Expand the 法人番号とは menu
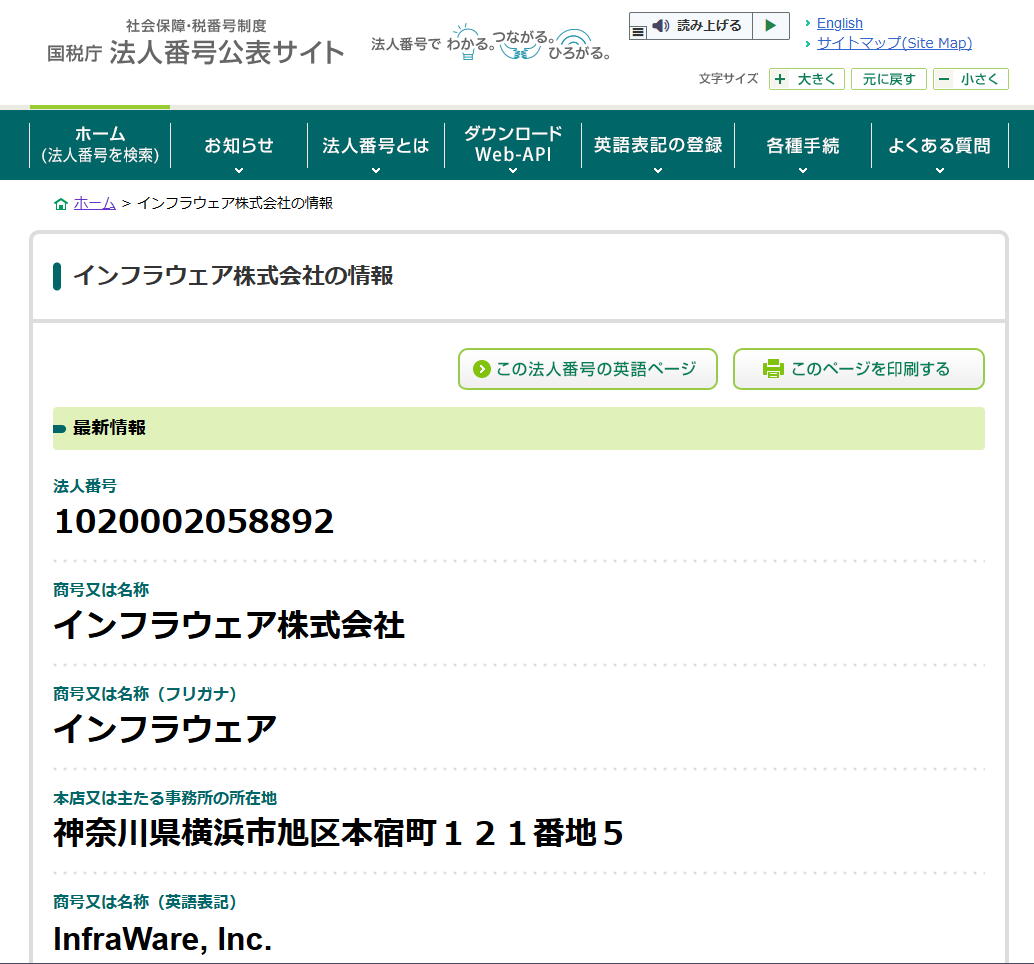The image size is (1034, 964). (376, 146)
